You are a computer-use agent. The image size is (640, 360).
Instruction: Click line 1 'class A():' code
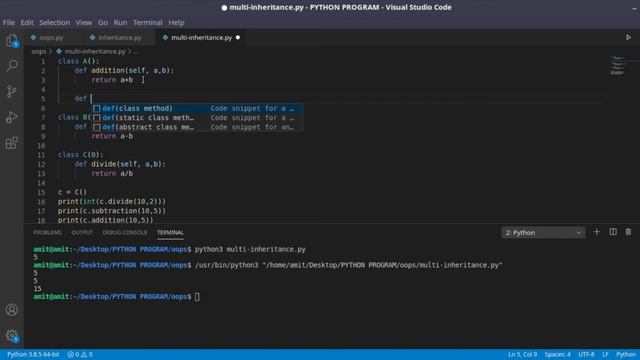[x=79, y=61]
